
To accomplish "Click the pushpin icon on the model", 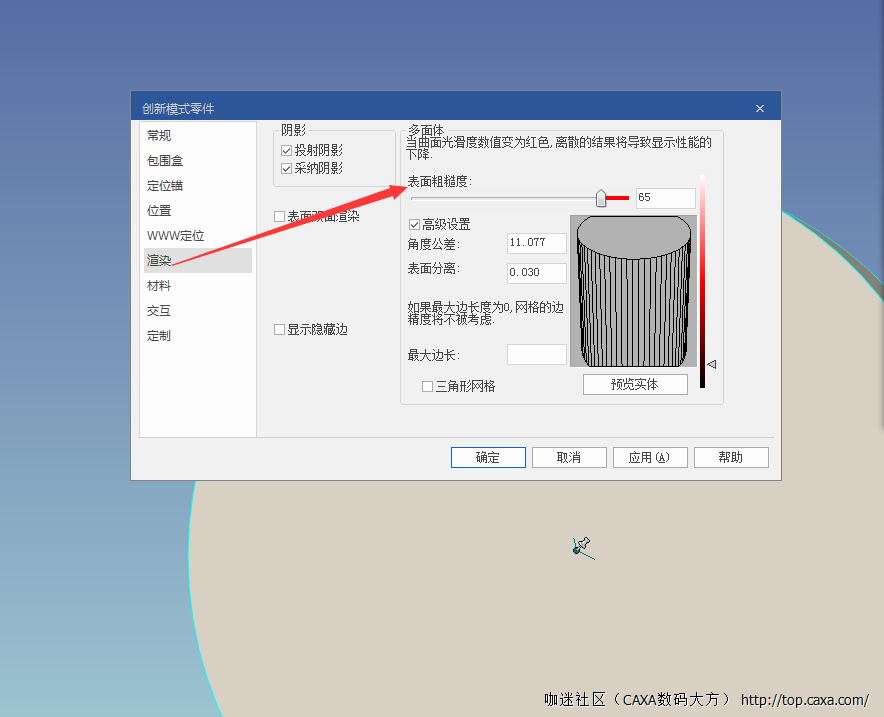I will pos(580,546).
